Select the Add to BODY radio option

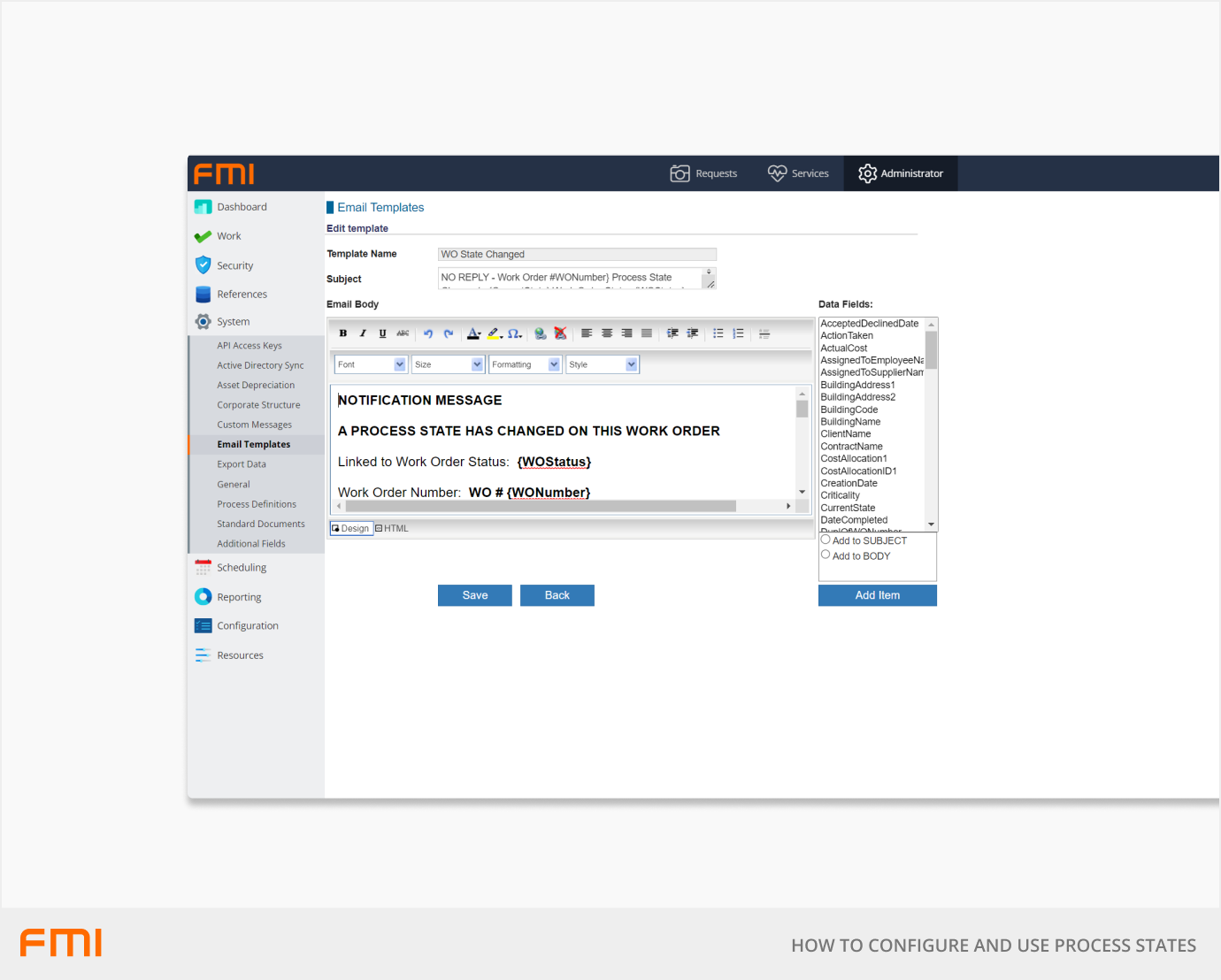pyautogui.click(x=826, y=555)
